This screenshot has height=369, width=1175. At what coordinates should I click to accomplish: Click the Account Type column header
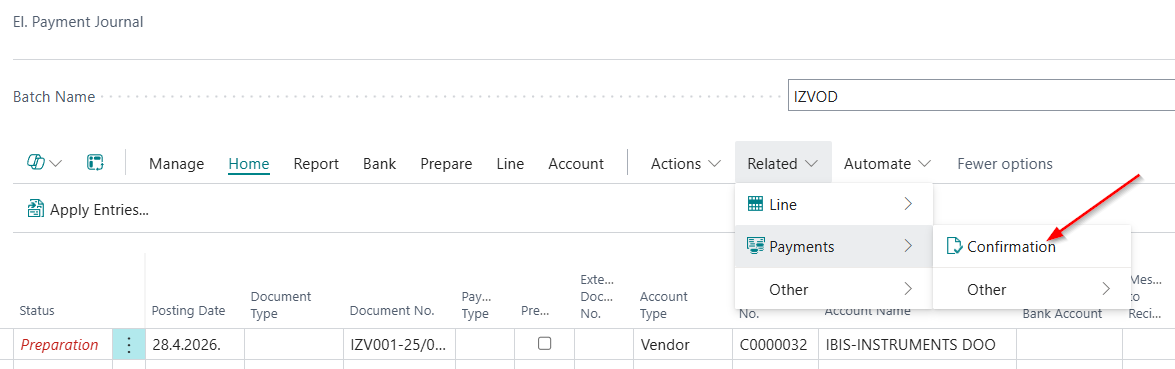[663, 304]
